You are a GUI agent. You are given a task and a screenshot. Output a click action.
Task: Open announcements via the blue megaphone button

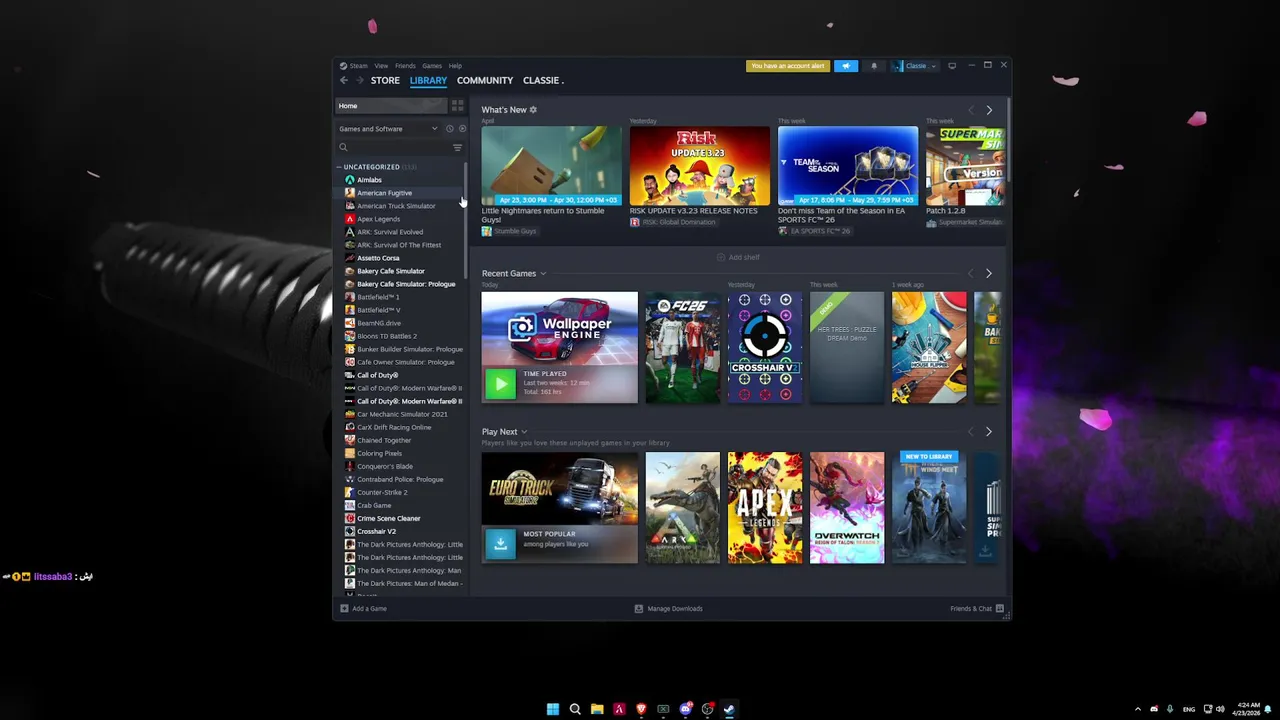point(846,66)
